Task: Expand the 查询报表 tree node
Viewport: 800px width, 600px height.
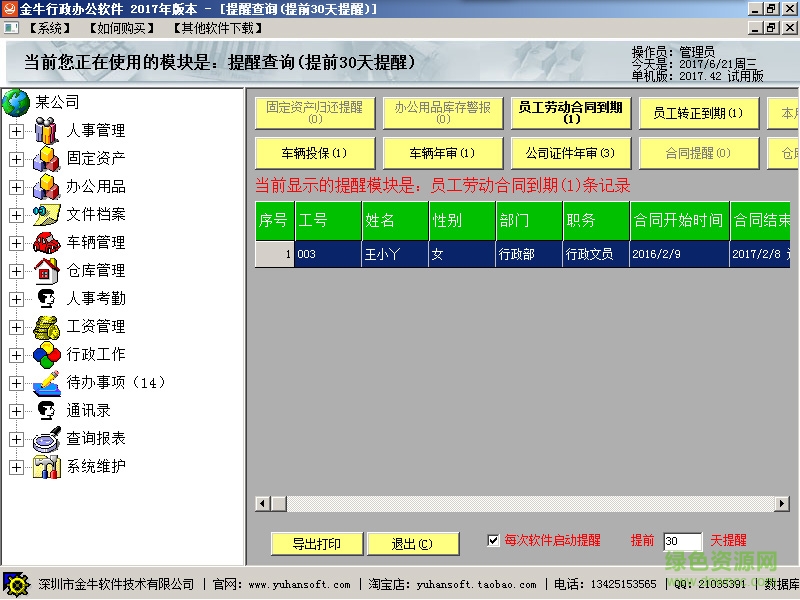Action: click(x=14, y=438)
